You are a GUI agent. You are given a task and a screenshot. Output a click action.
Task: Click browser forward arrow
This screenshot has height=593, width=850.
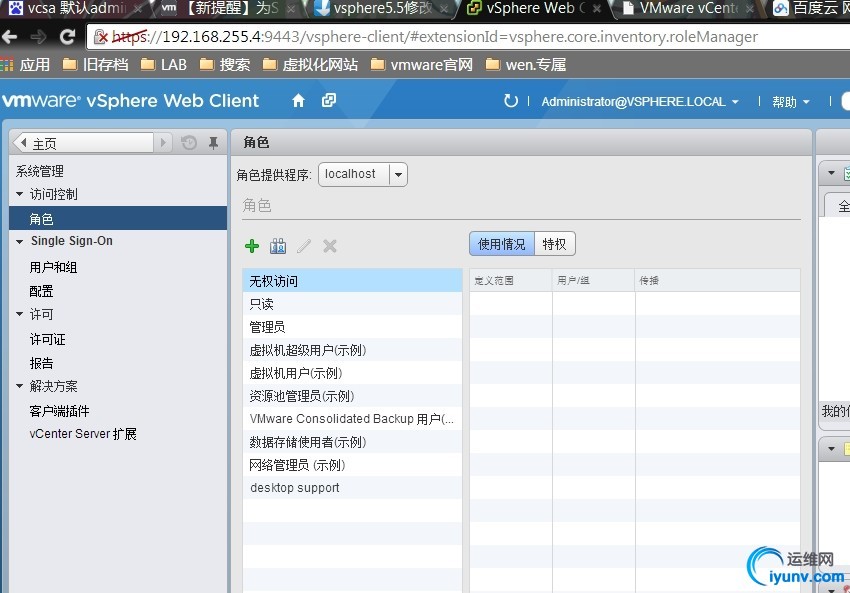[x=38, y=37]
